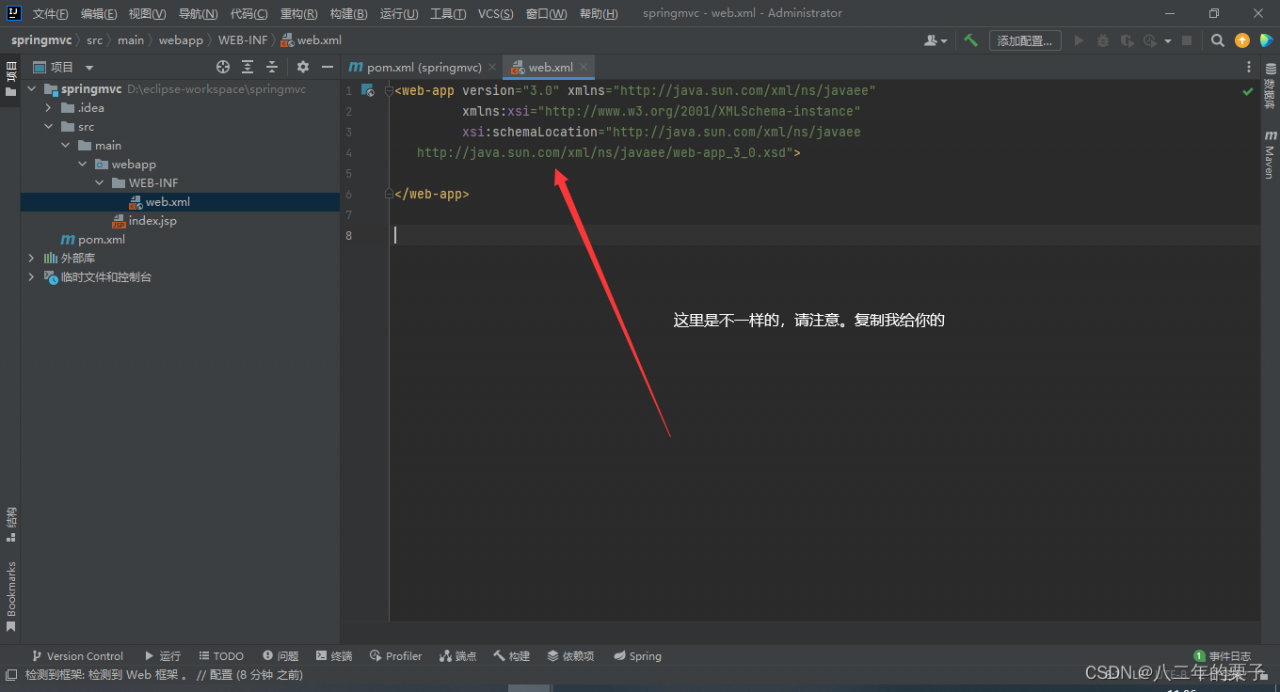Open the account profile dropdown
The height and width of the screenshot is (692, 1280).
tap(935, 41)
